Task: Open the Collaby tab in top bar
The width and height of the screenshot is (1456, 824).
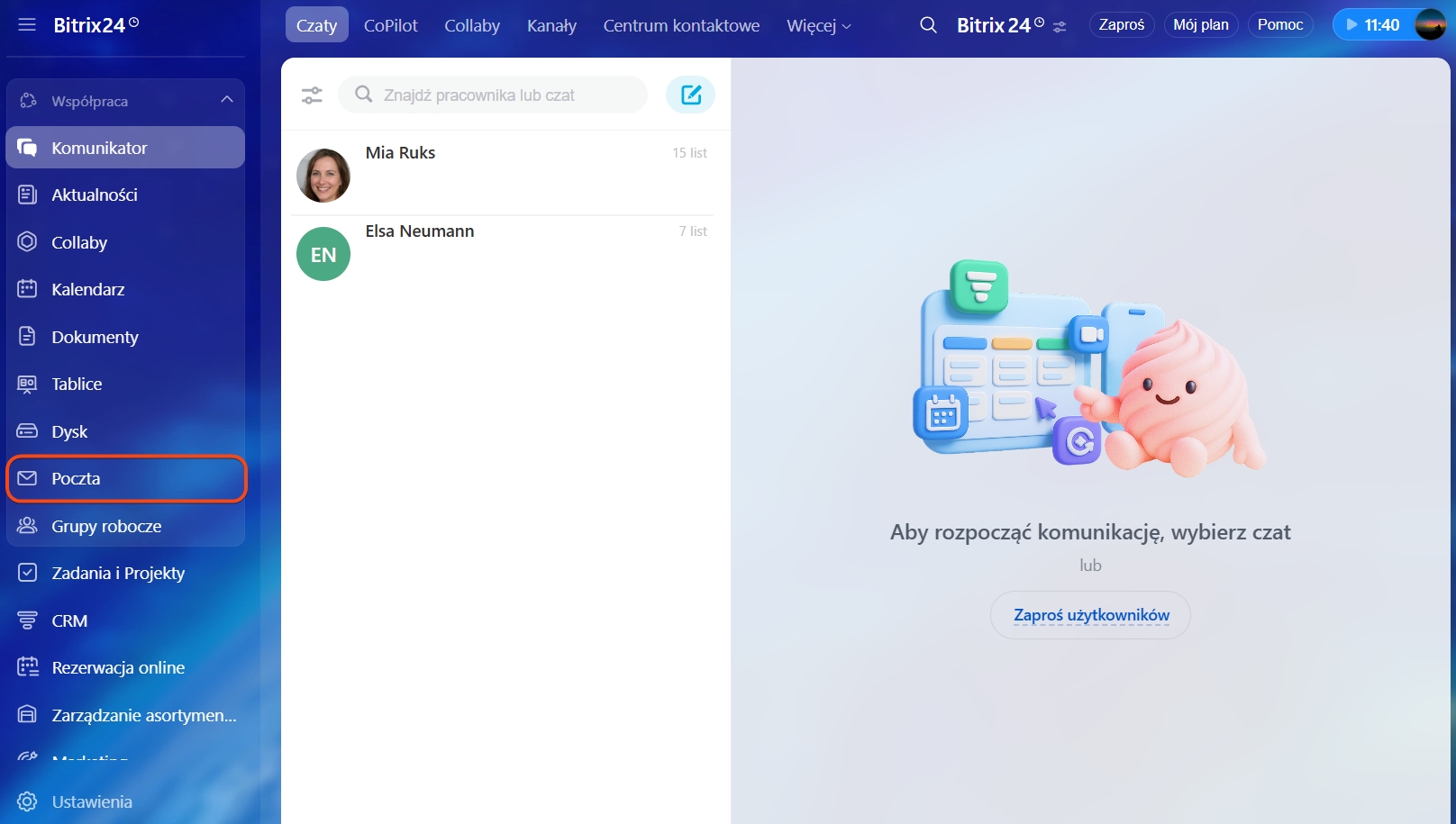Action: tap(472, 26)
